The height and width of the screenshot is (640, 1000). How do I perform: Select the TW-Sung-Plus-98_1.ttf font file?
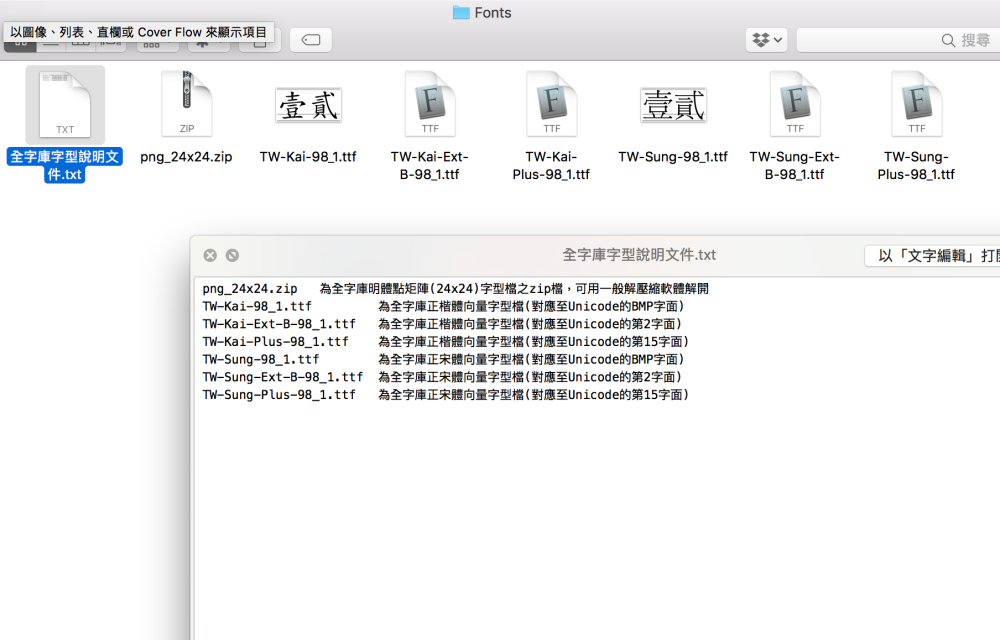click(x=916, y=104)
